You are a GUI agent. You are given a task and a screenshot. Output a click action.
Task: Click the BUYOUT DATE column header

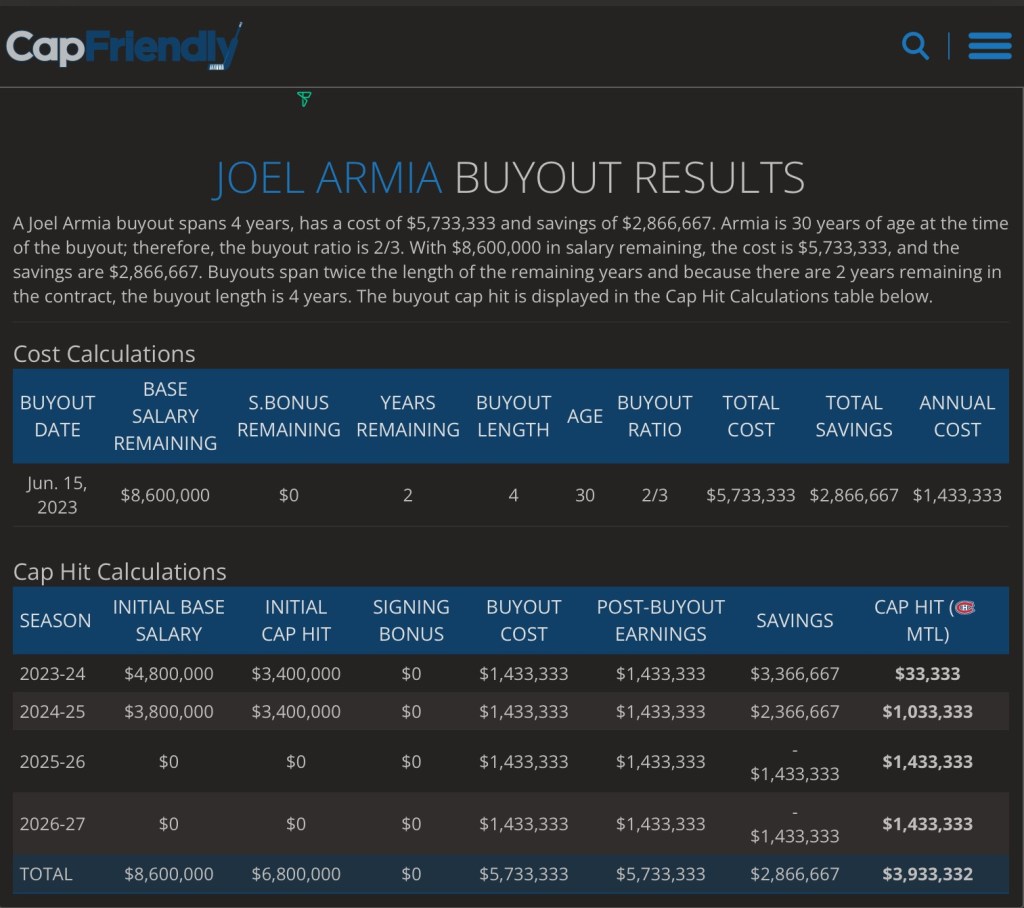pyautogui.click(x=58, y=416)
